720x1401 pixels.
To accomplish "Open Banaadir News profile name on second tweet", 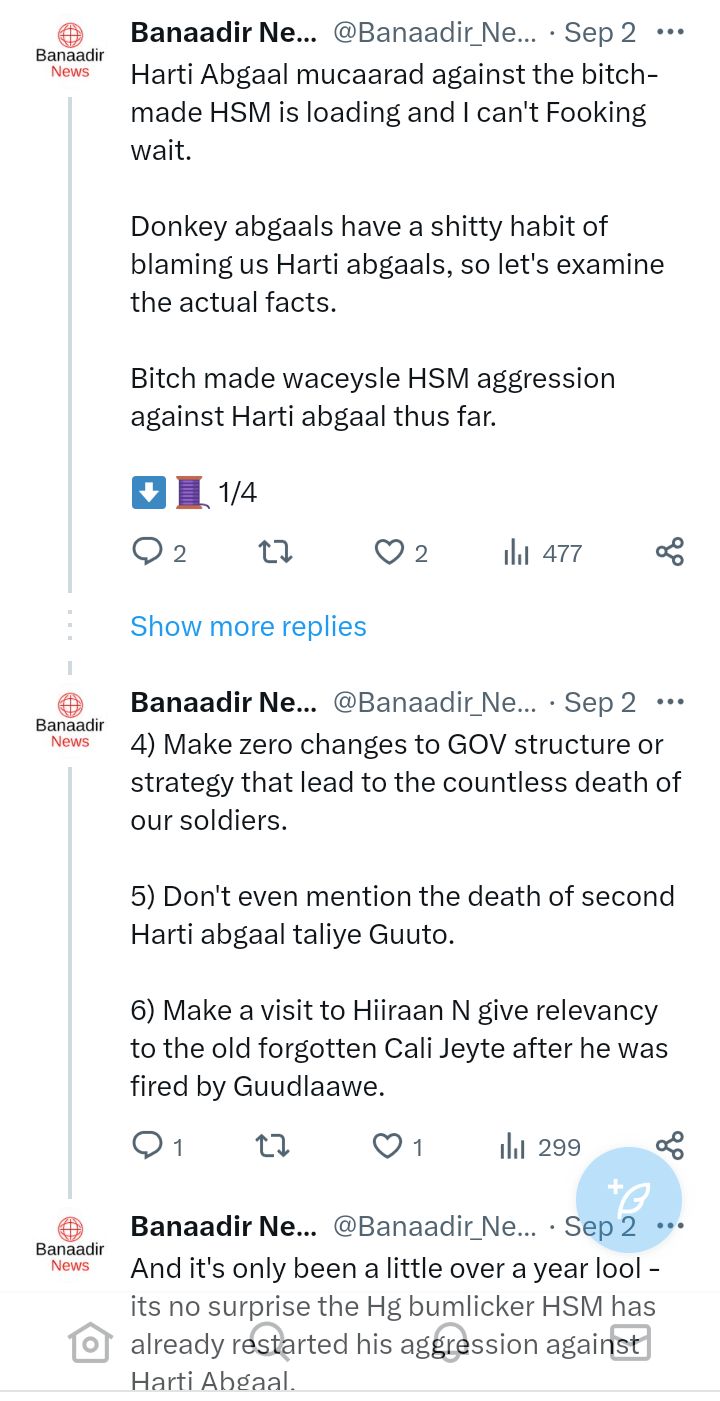I will [223, 702].
